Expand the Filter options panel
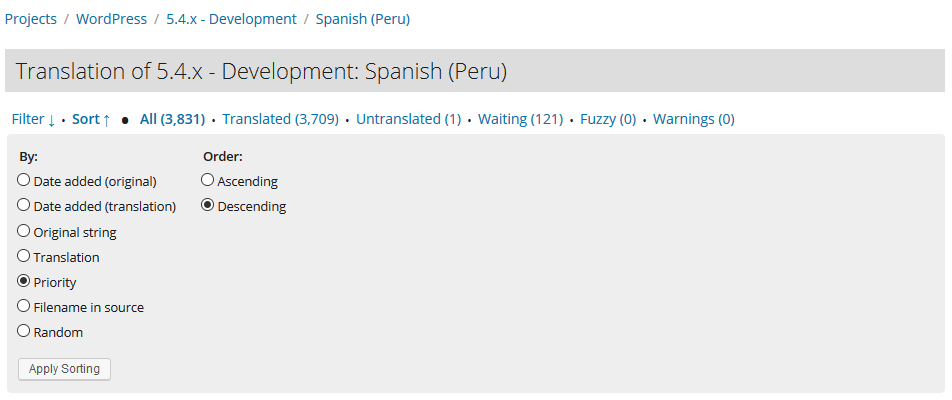Screen dimensions: 952x400 [x=33, y=119]
